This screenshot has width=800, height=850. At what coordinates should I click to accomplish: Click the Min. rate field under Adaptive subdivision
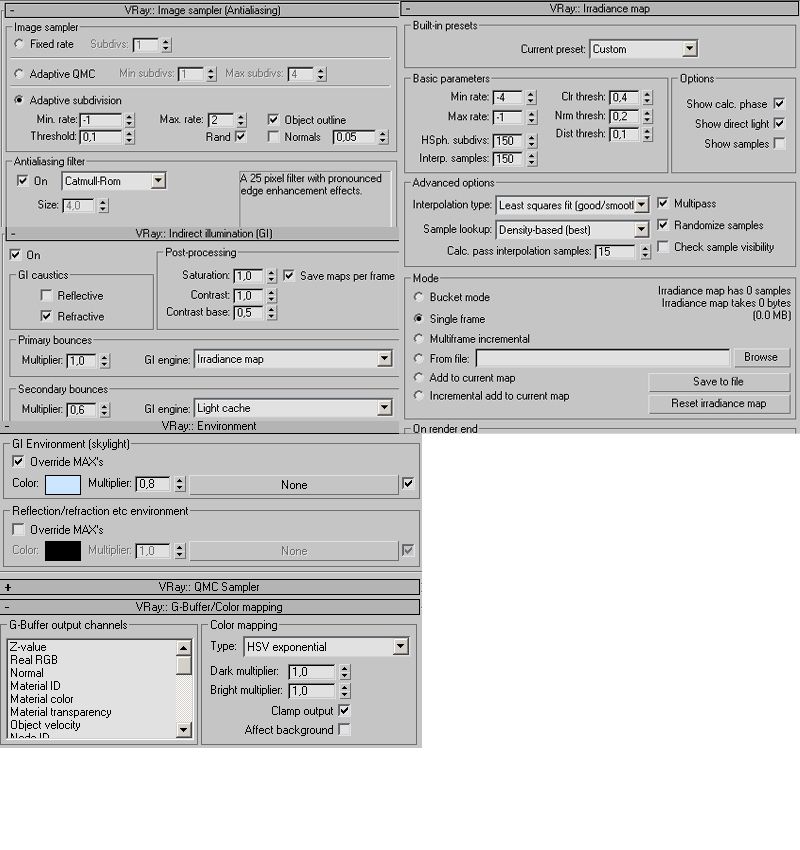click(101, 120)
